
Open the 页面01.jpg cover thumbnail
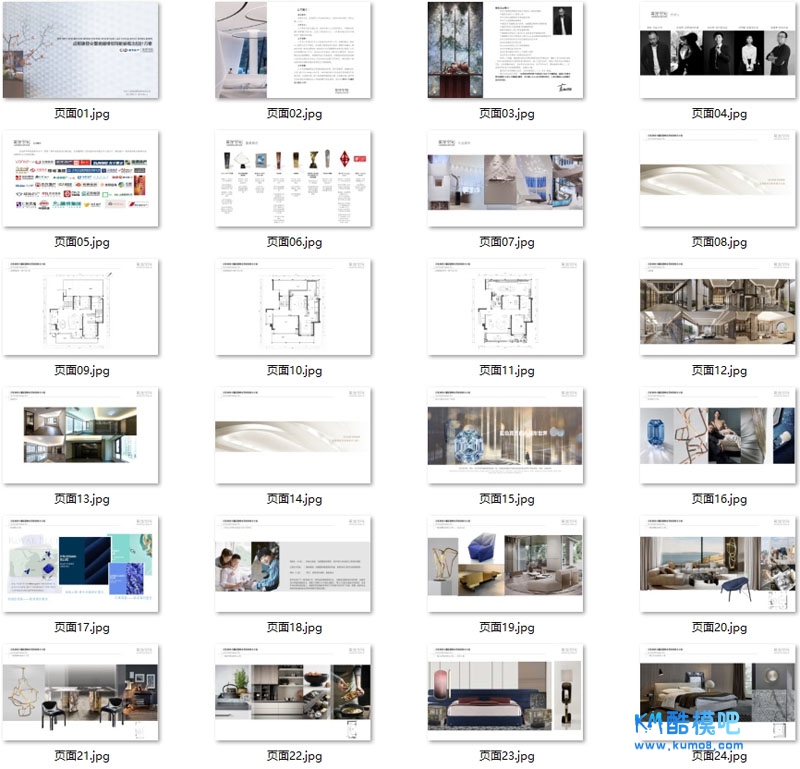click(81, 50)
